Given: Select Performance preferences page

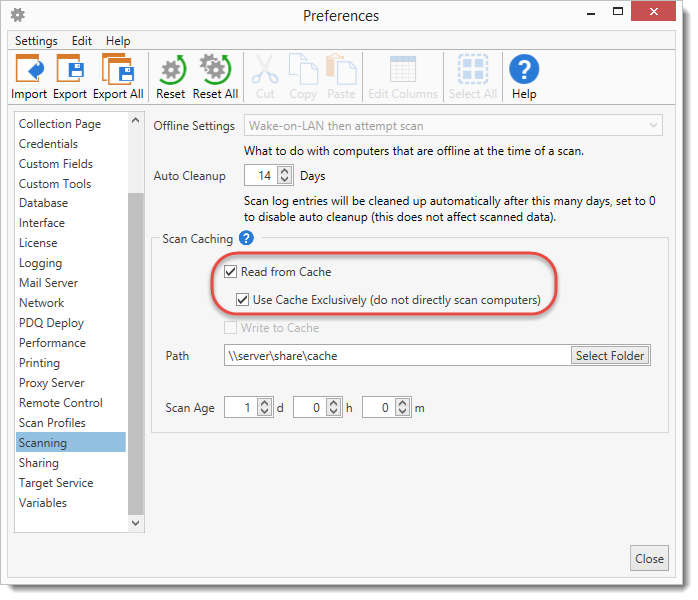Looking at the screenshot, I should [x=53, y=343].
